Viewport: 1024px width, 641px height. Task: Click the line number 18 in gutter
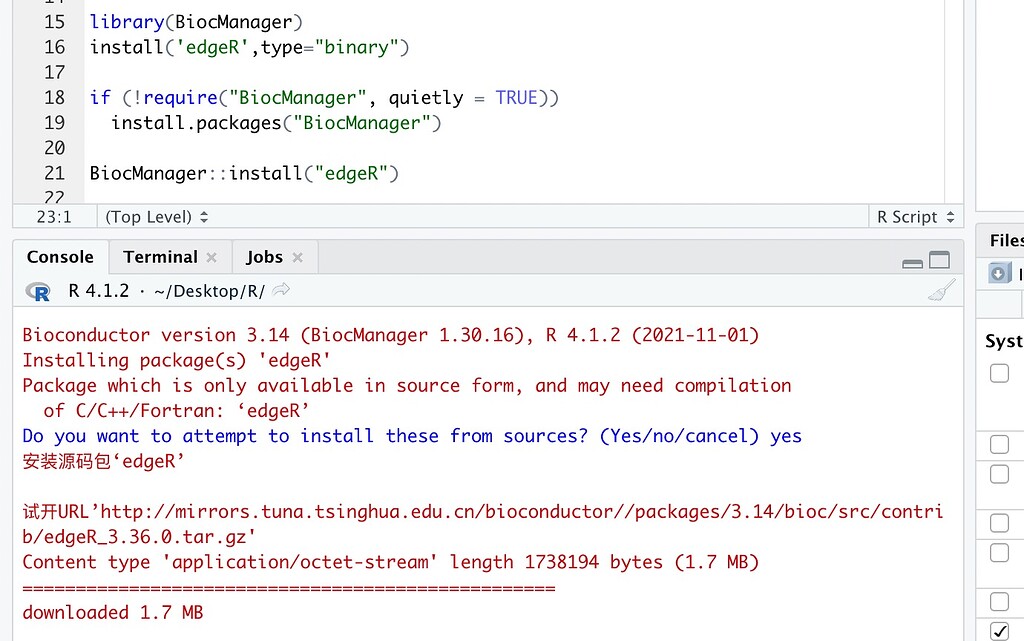[54, 97]
